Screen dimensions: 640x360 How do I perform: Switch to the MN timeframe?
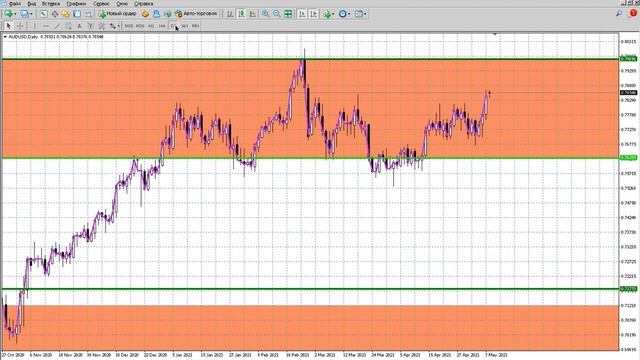coord(196,26)
